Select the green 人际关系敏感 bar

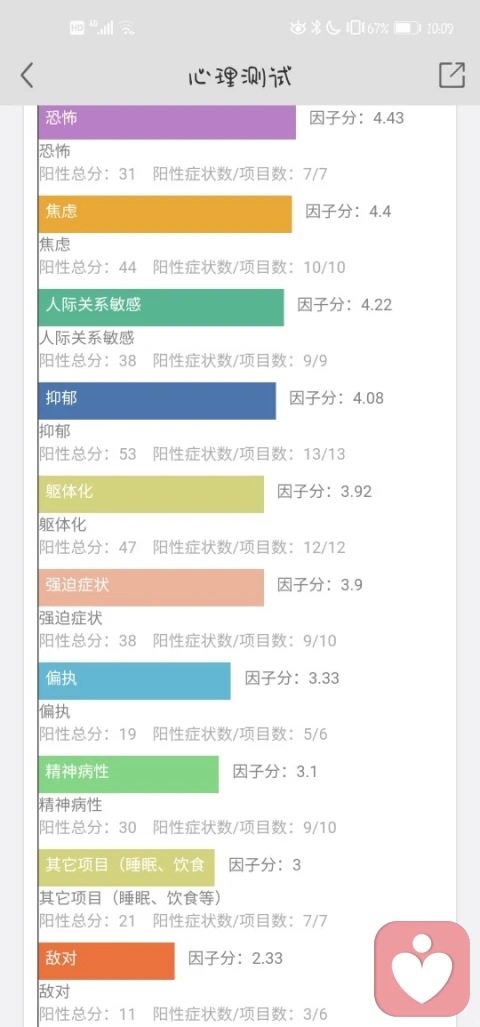(161, 307)
